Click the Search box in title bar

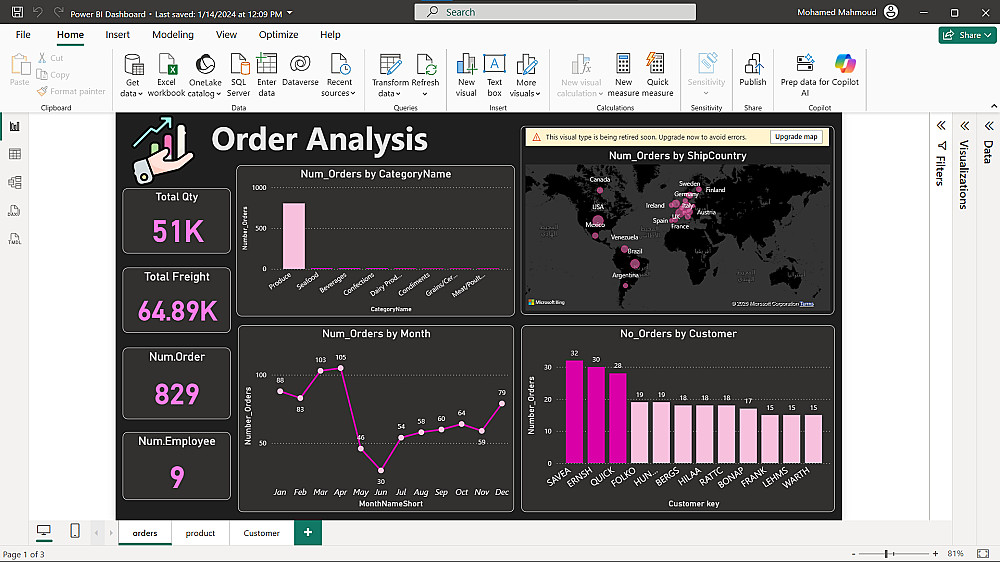(555, 12)
